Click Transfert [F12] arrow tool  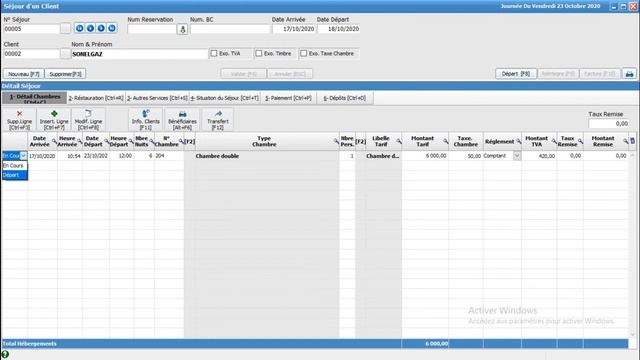[218, 120]
